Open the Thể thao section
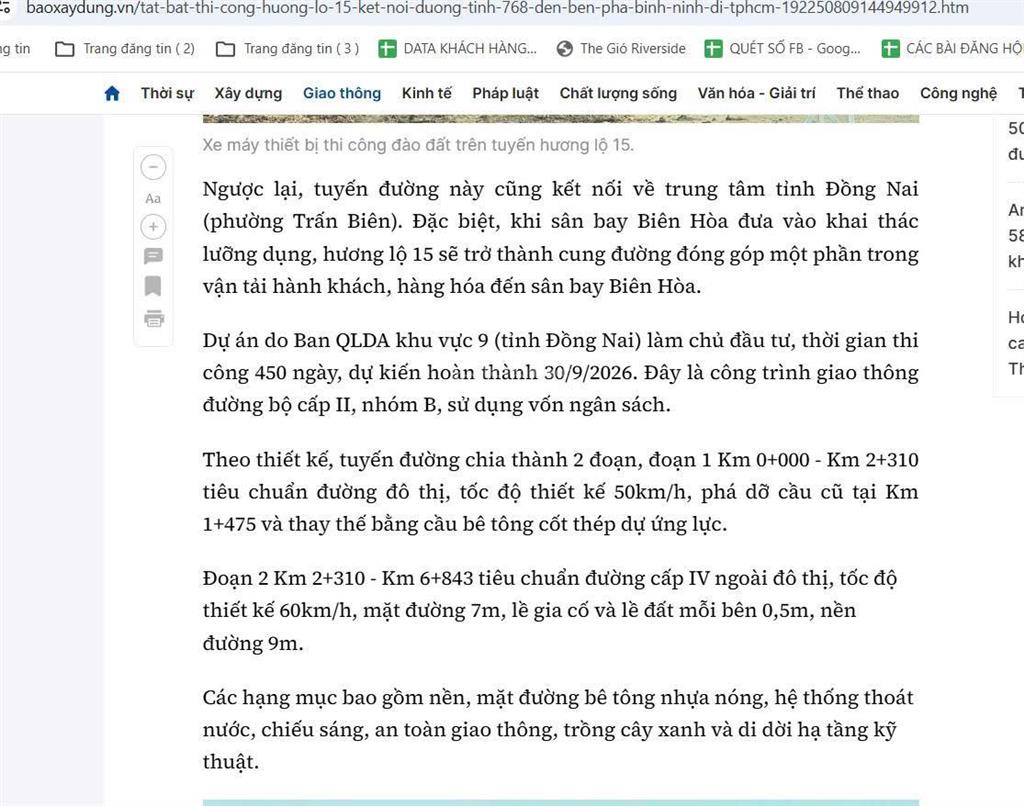 click(x=867, y=93)
